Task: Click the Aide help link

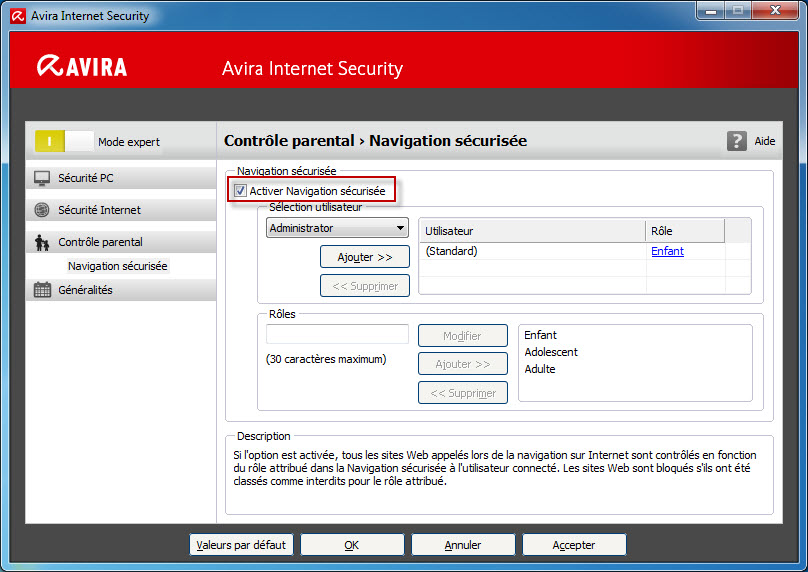Action: coord(765,141)
